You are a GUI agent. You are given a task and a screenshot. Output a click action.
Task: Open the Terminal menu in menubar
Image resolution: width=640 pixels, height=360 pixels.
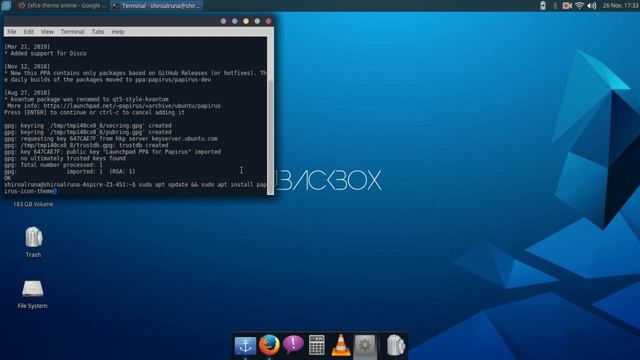[x=72, y=31]
